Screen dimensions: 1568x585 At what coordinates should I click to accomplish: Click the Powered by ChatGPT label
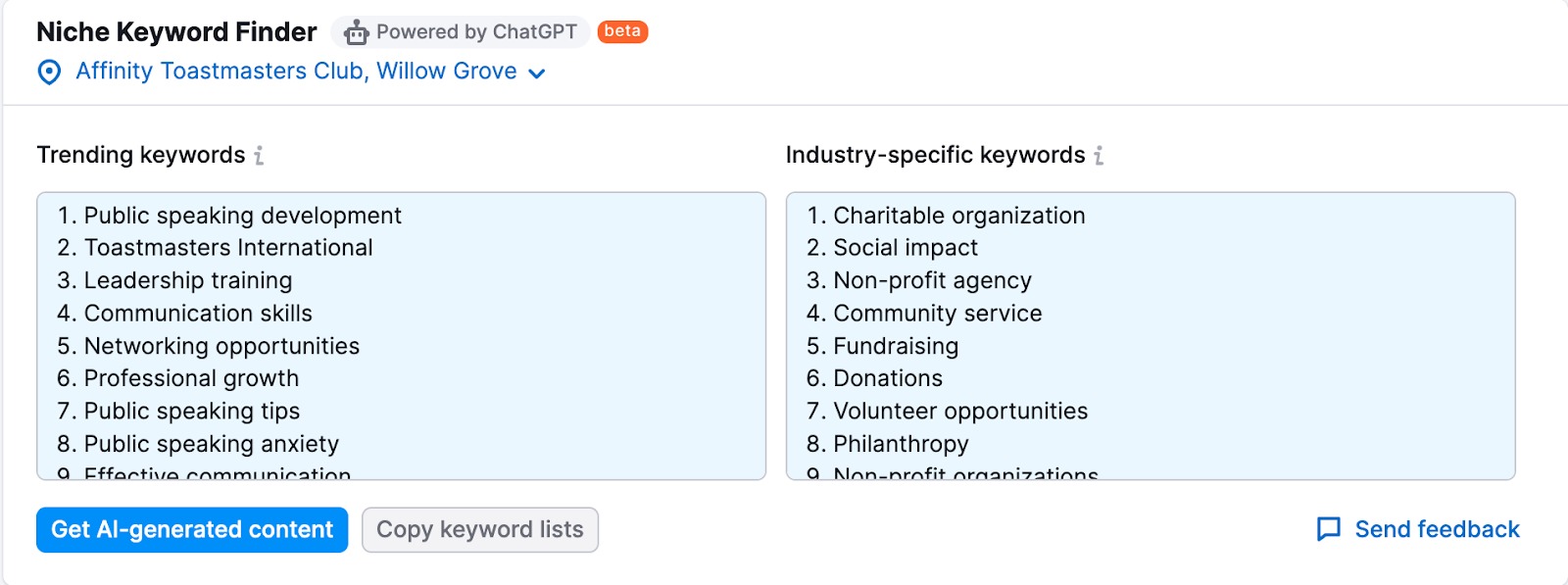[x=476, y=32]
